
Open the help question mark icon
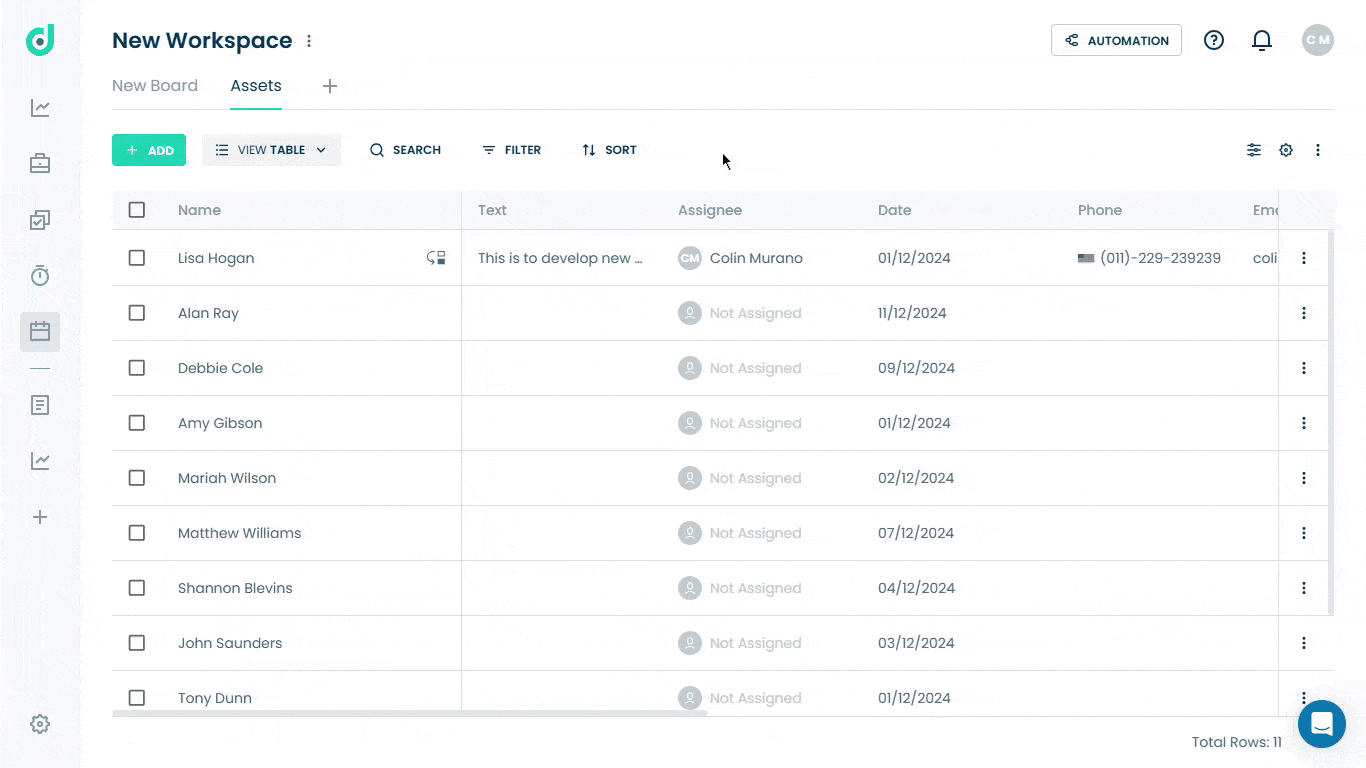click(1214, 40)
